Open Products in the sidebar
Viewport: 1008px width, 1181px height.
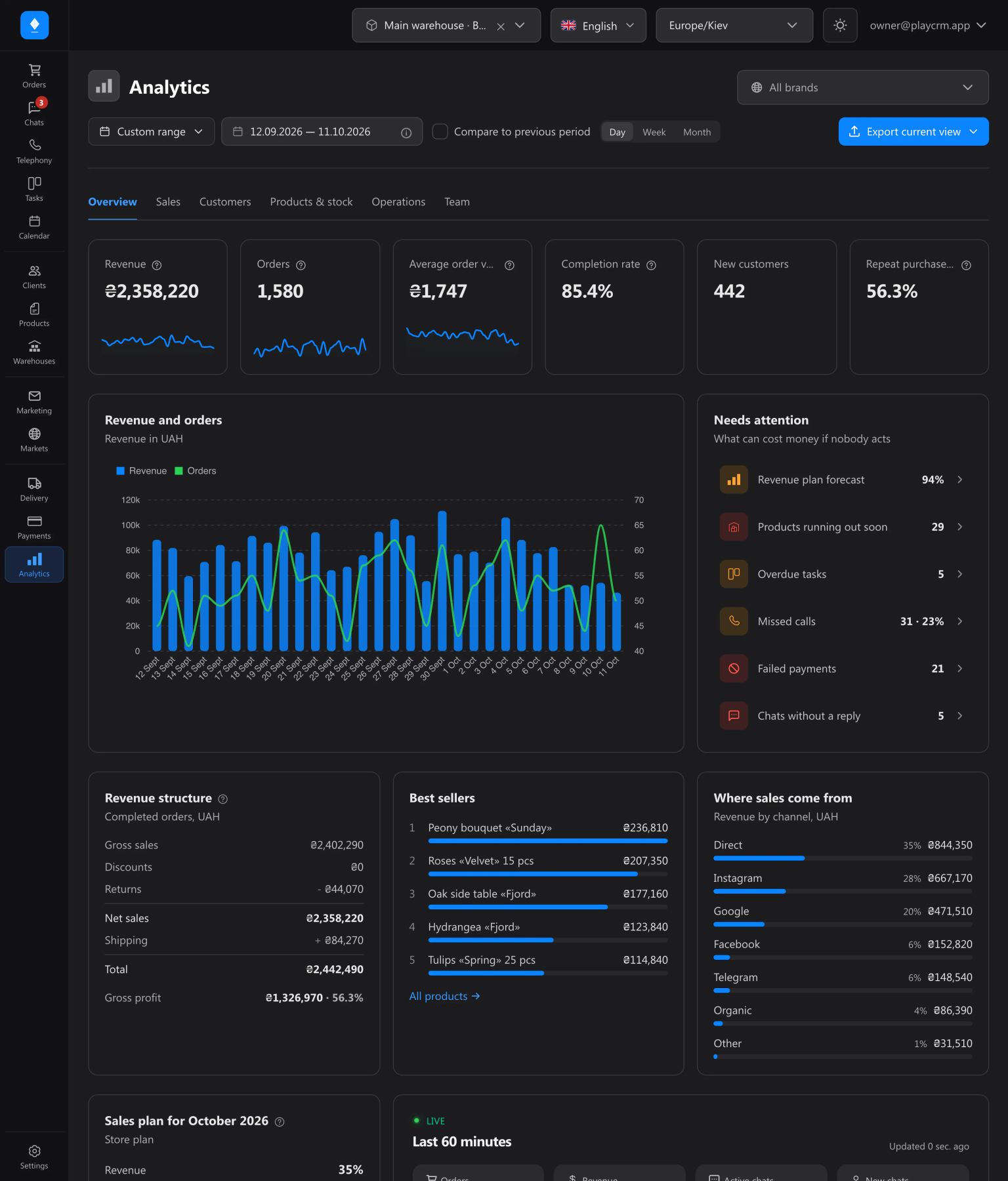[x=34, y=315]
